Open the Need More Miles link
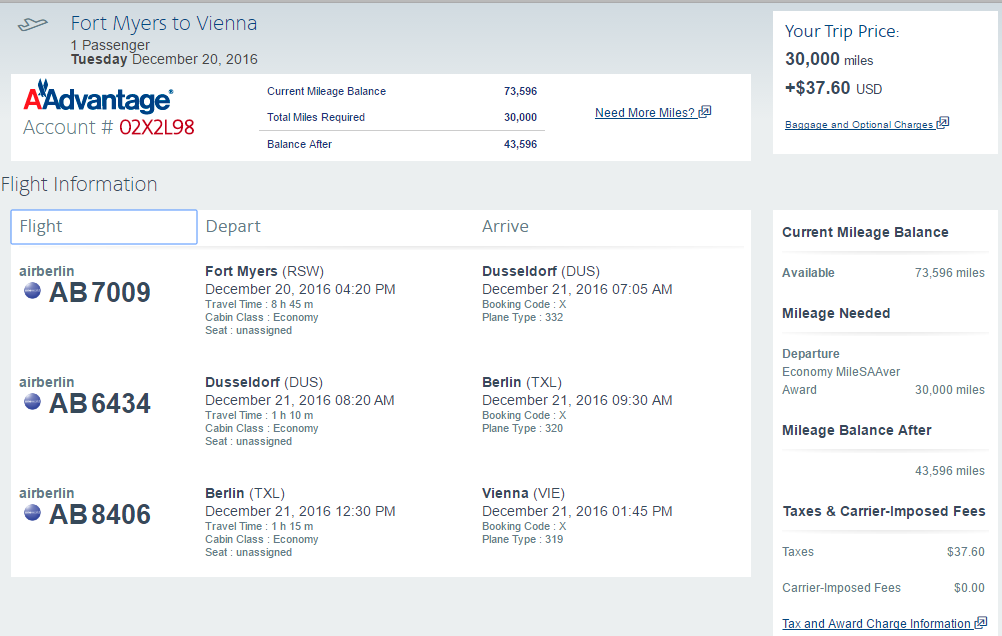 pos(645,113)
